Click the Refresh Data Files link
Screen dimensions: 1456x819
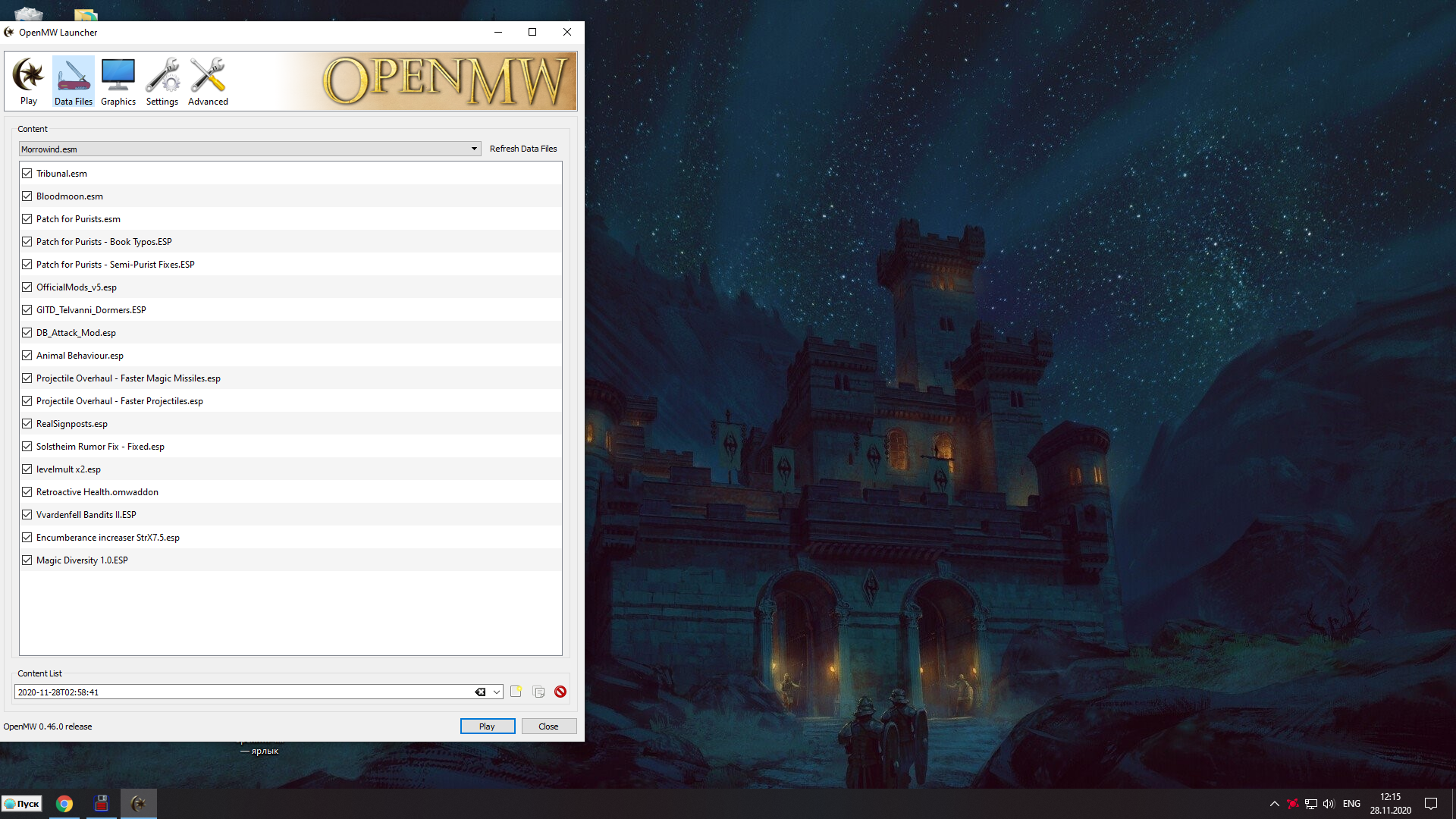point(523,149)
